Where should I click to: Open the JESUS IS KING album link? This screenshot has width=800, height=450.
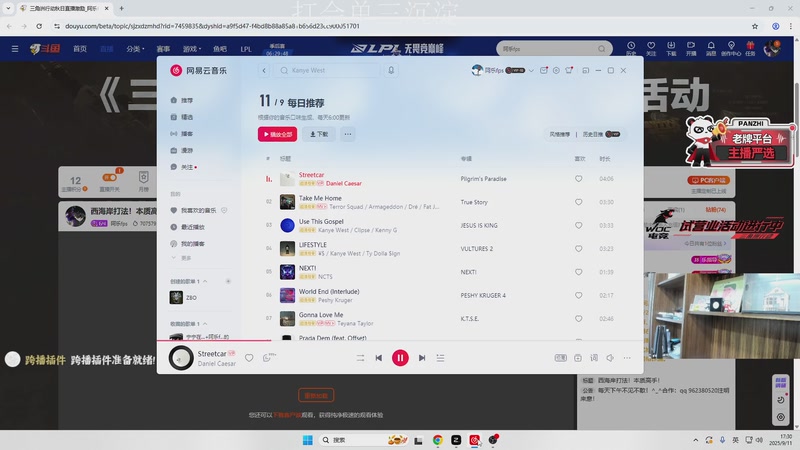click(479, 226)
